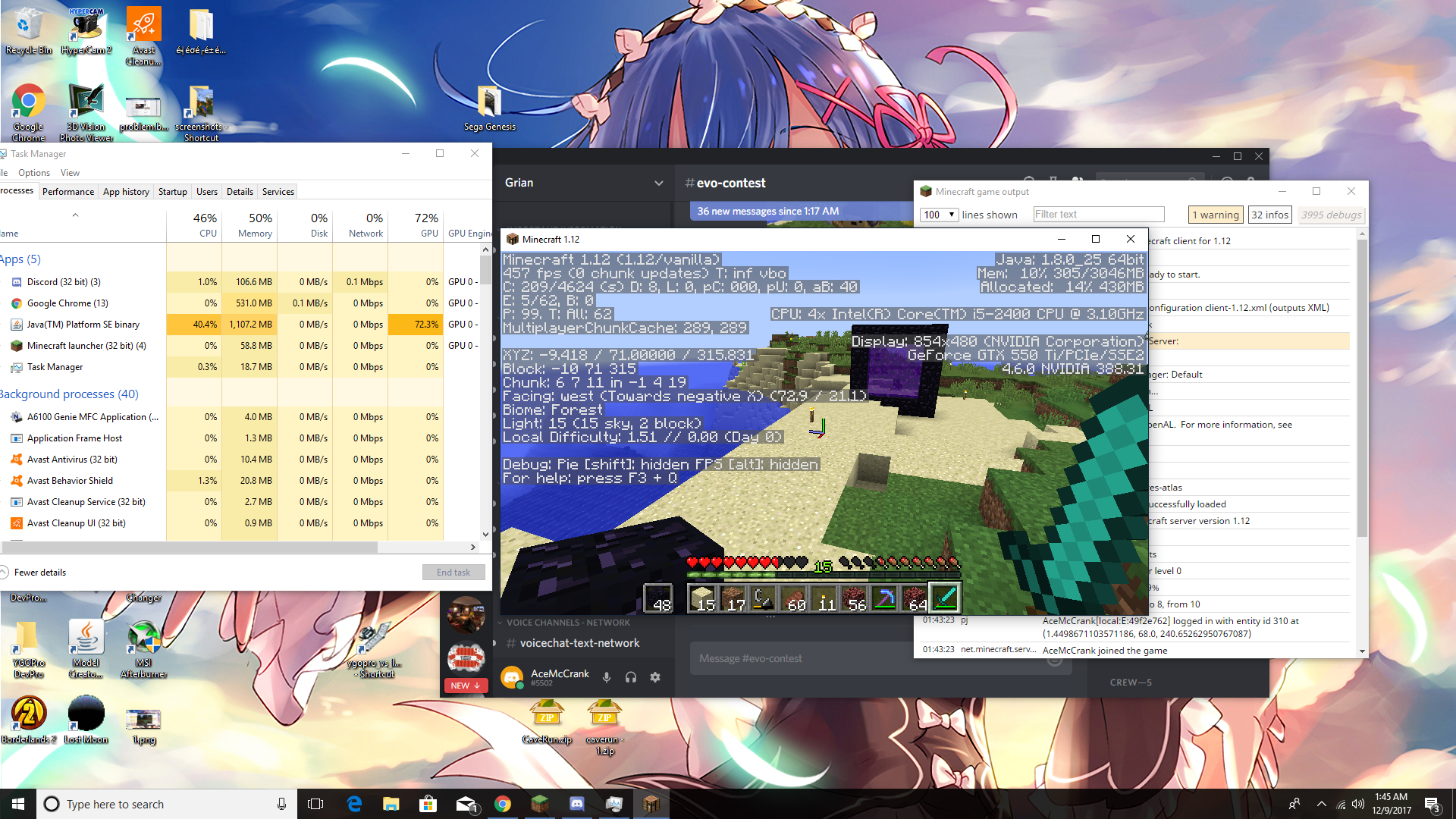Click Discord icon in taskbar
The image size is (1456, 819).
(576, 804)
